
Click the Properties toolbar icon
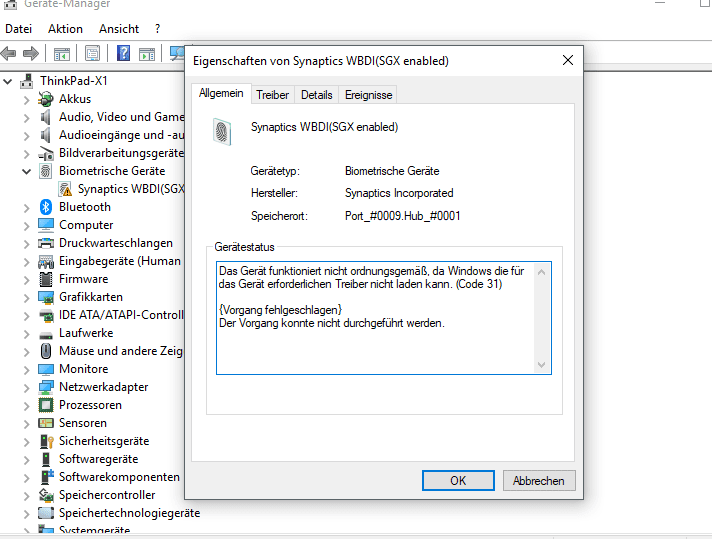click(92, 54)
